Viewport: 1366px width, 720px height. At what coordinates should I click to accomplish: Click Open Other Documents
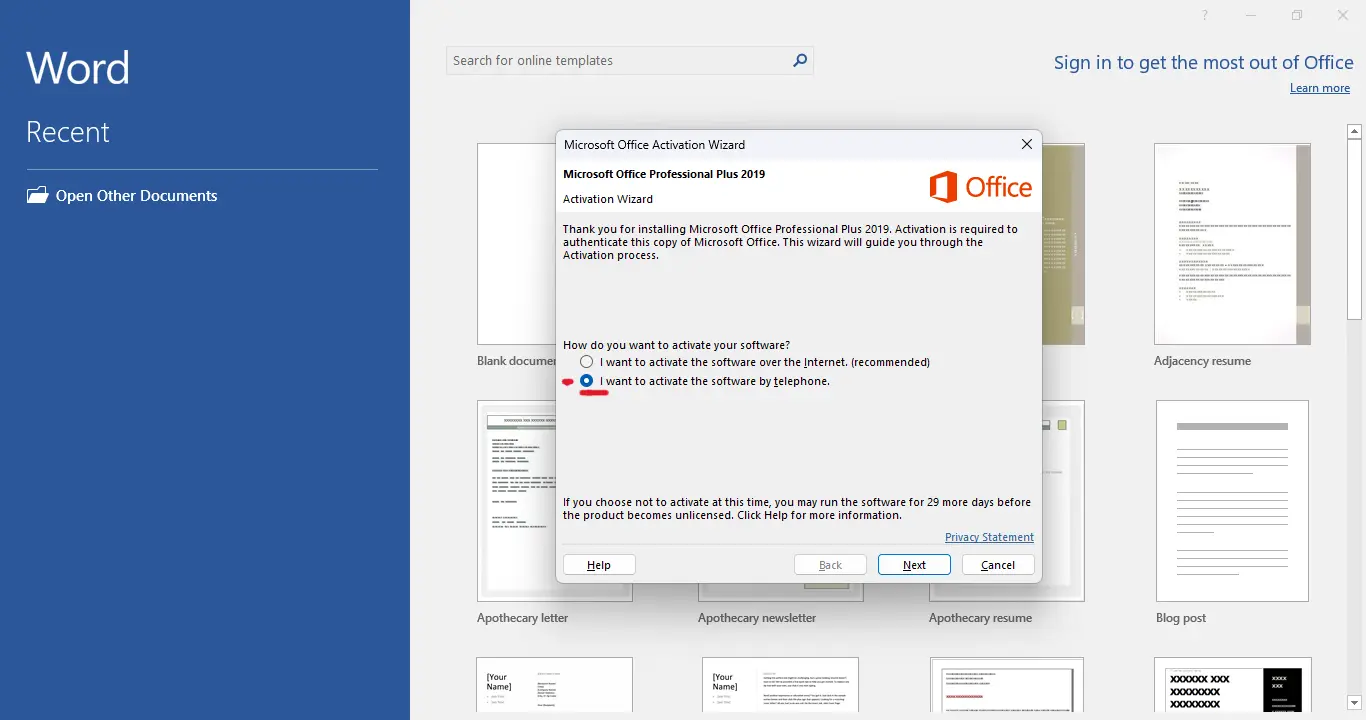[136, 196]
